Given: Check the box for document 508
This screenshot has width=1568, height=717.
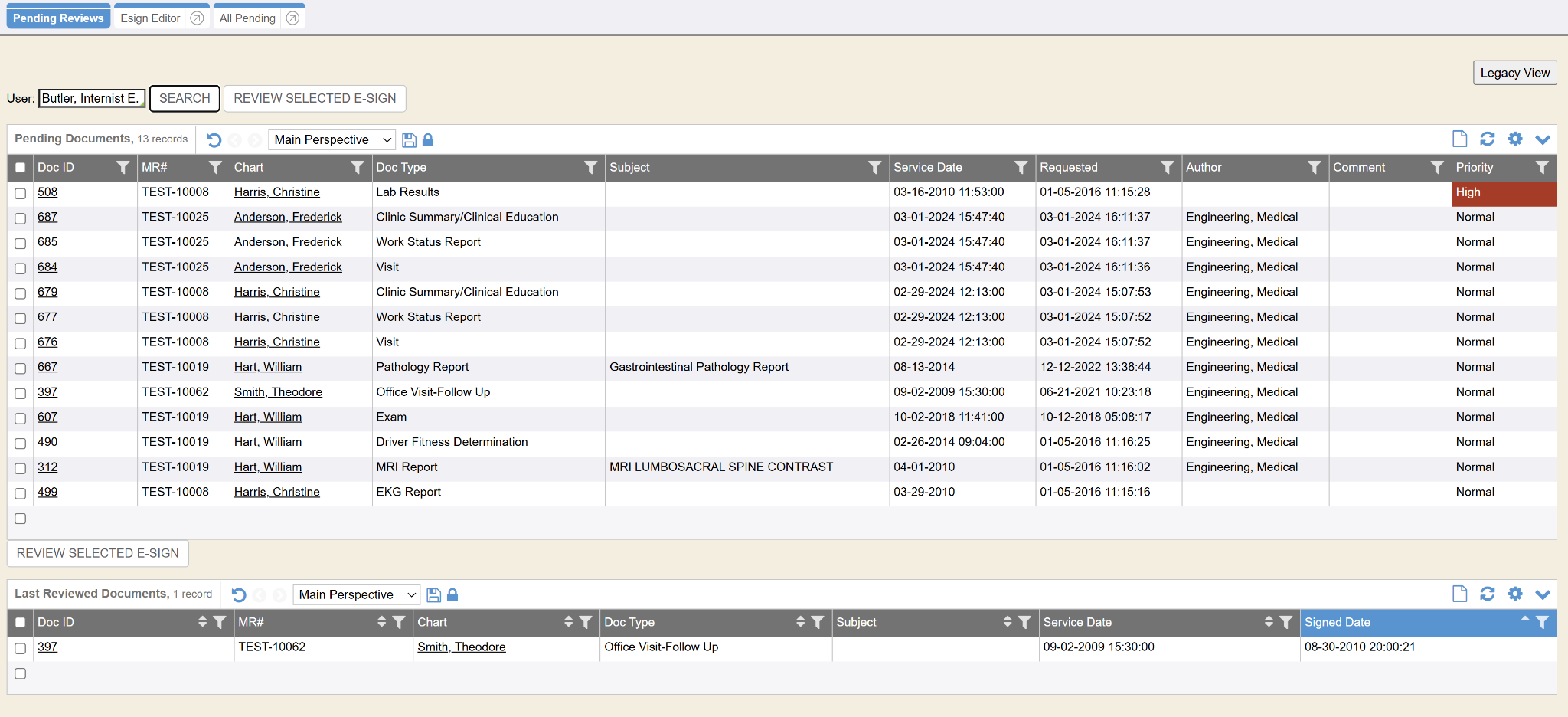Looking at the screenshot, I should (21, 194).
